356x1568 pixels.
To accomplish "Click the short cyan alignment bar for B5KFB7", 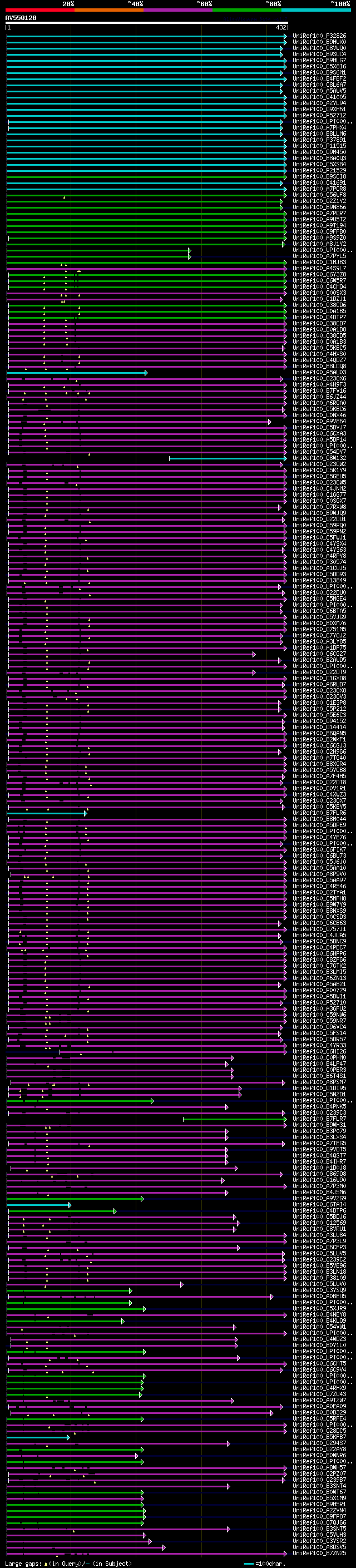I will click(38, 1437).
